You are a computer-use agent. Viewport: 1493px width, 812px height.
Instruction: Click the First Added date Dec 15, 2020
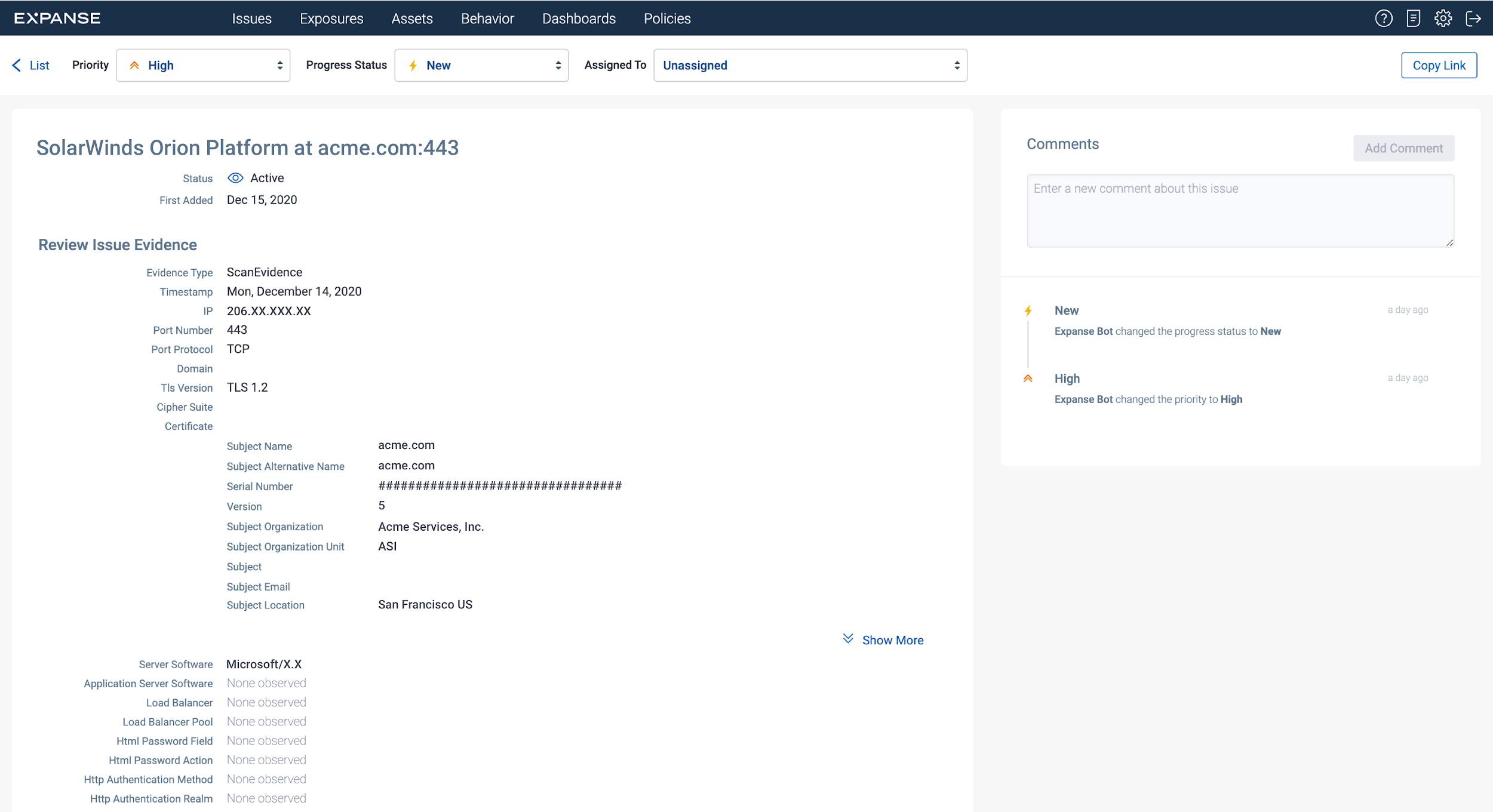click(x=262, y=200)
